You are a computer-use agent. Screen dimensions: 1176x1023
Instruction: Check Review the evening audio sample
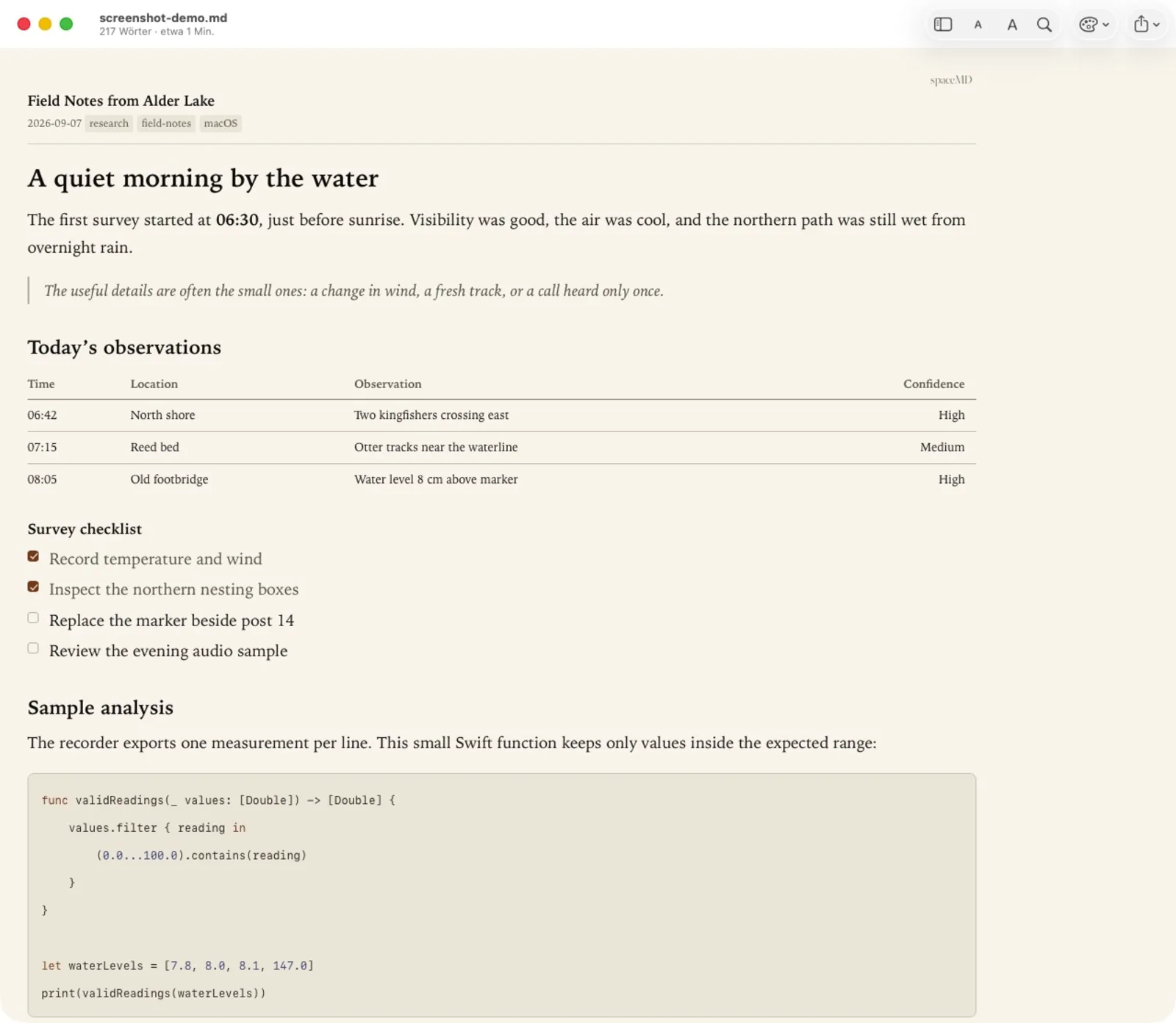coord(33,648)
